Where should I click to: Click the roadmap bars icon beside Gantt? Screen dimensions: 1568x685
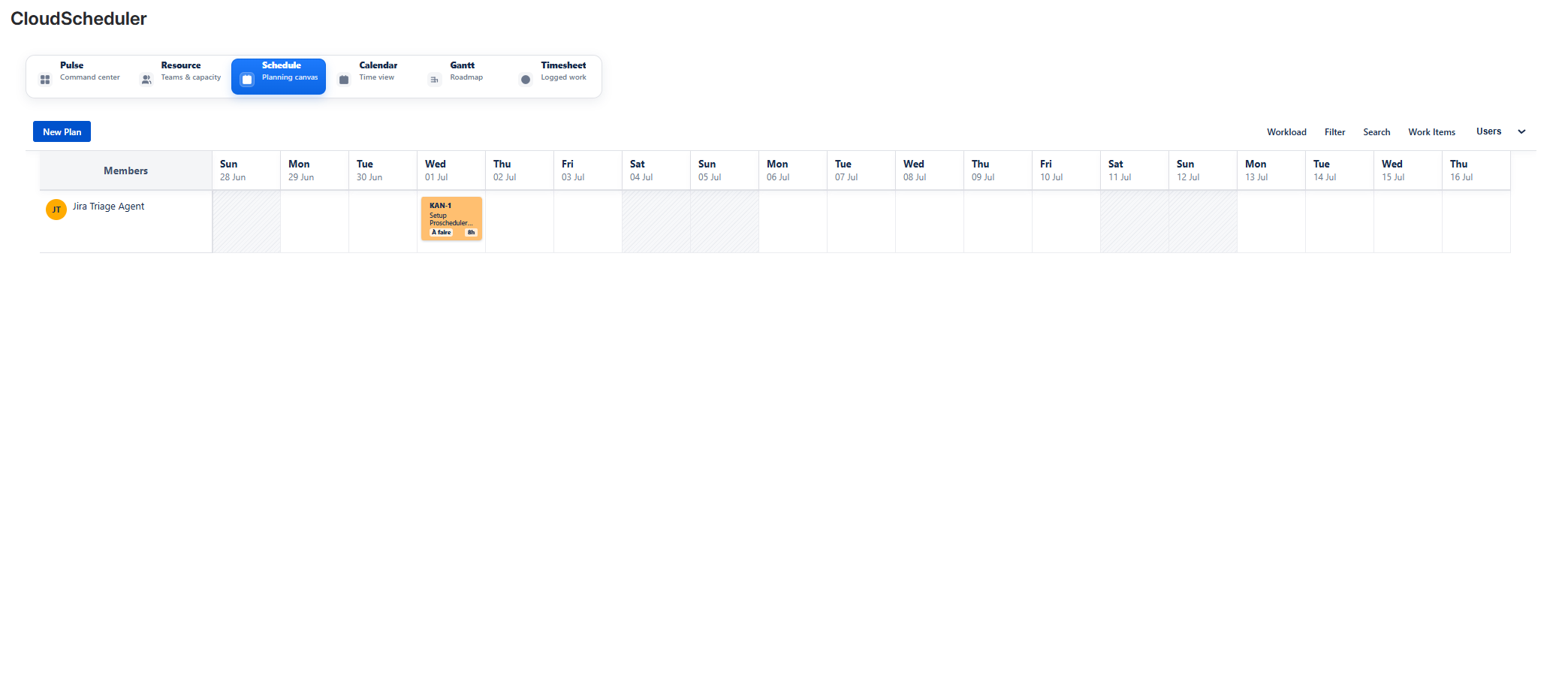(x=435, y=79)
